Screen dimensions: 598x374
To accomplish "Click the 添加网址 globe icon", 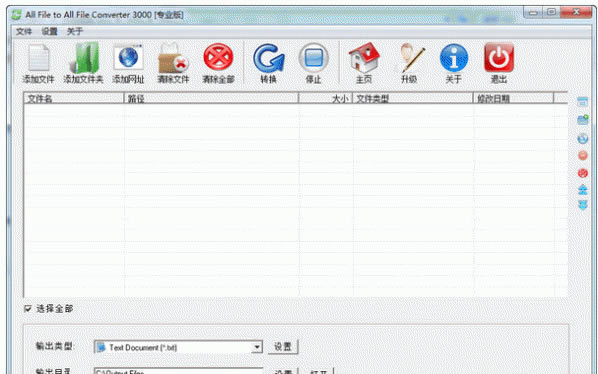I will [129, 57].
